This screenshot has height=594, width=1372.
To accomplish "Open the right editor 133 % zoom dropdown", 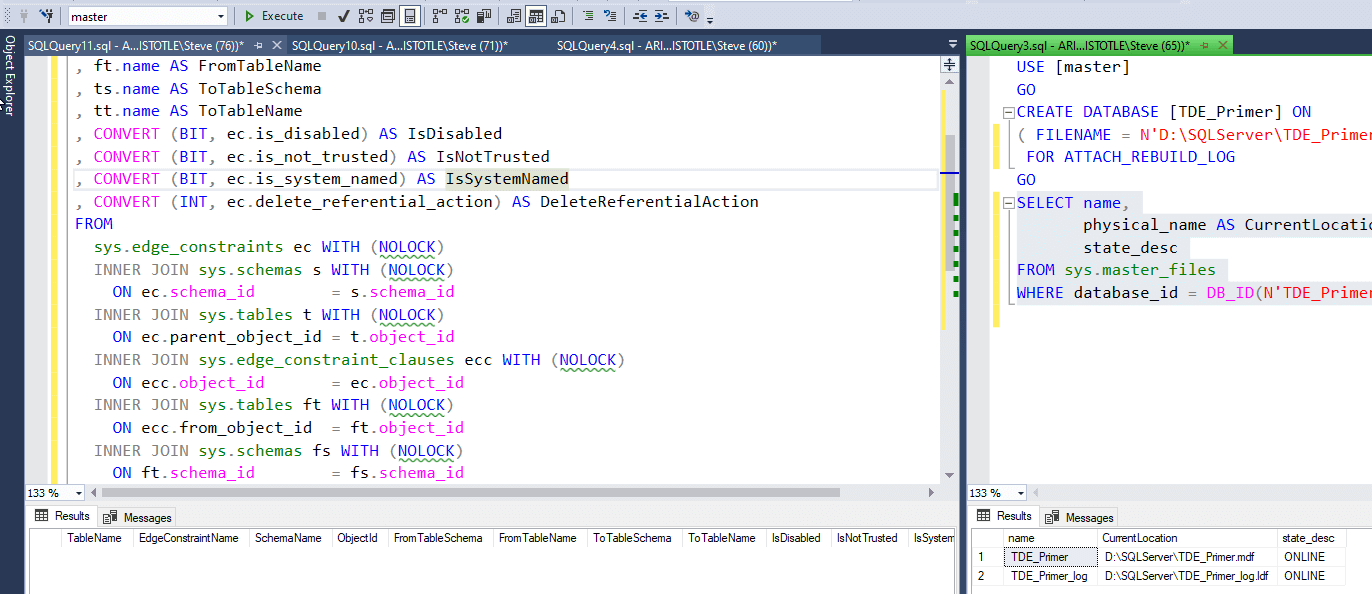I will coord(1020,493).
